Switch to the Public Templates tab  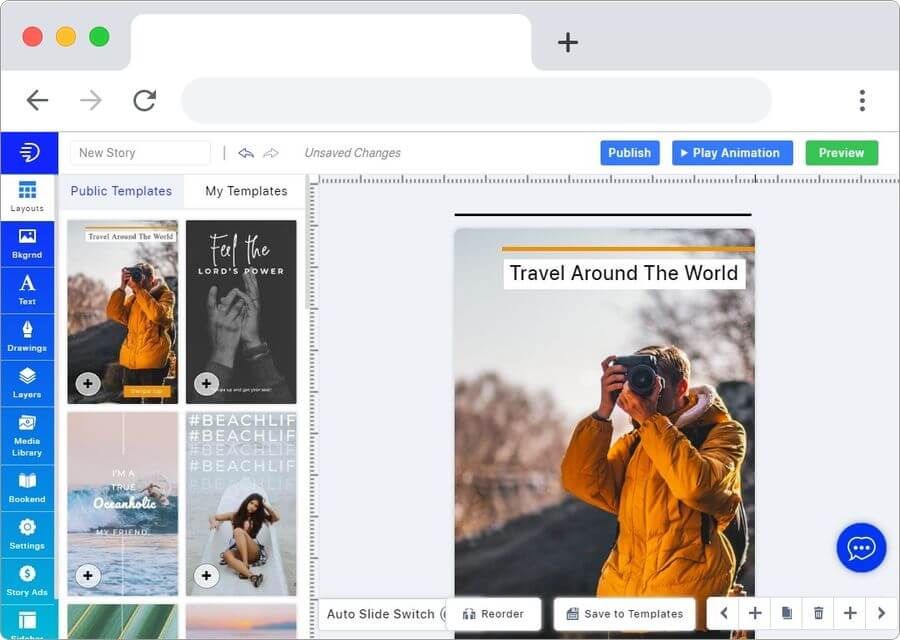[121, 191]
